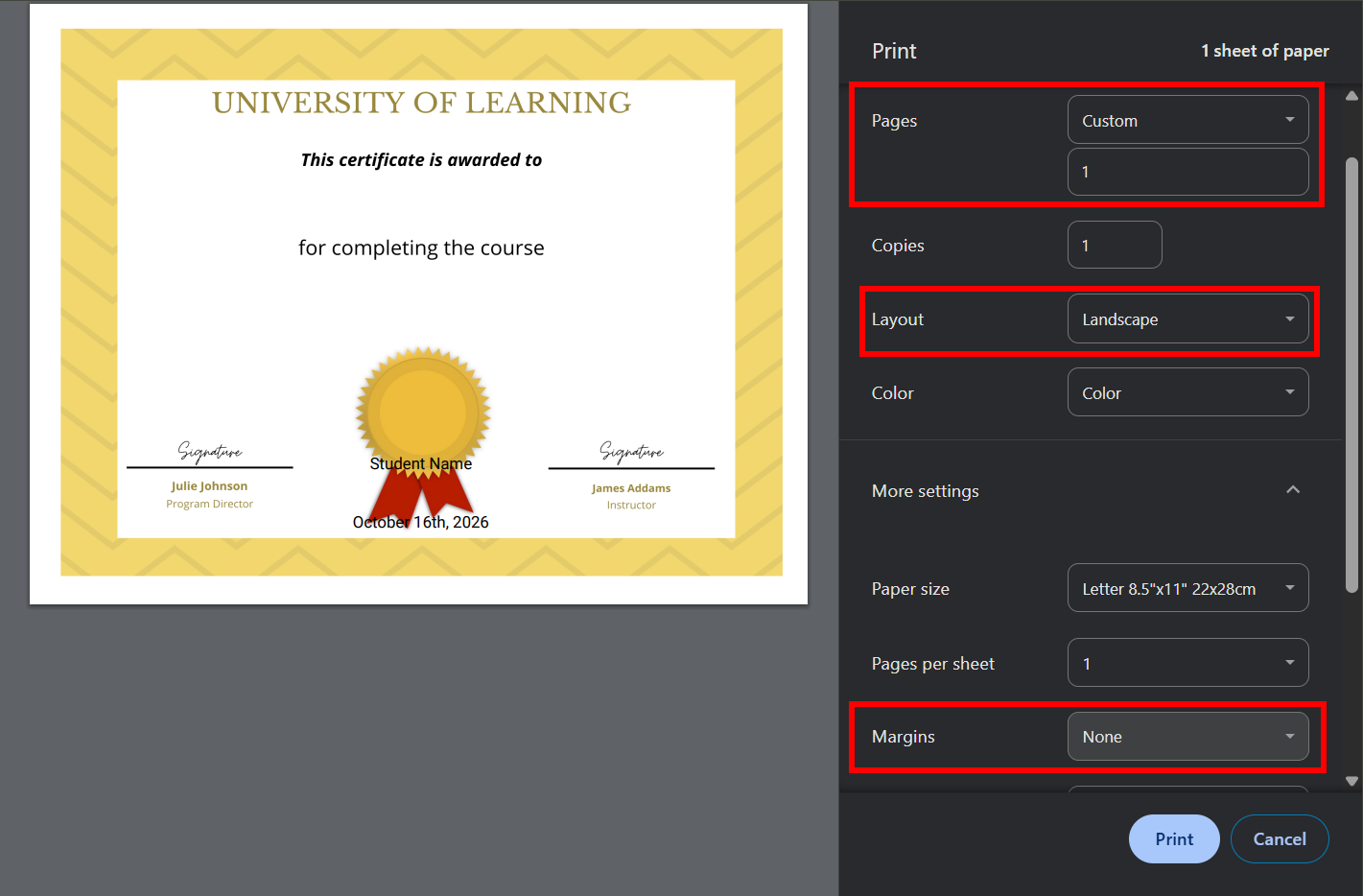
Task: Click the 'James Addams' name in preview
Action: [631, 488]
